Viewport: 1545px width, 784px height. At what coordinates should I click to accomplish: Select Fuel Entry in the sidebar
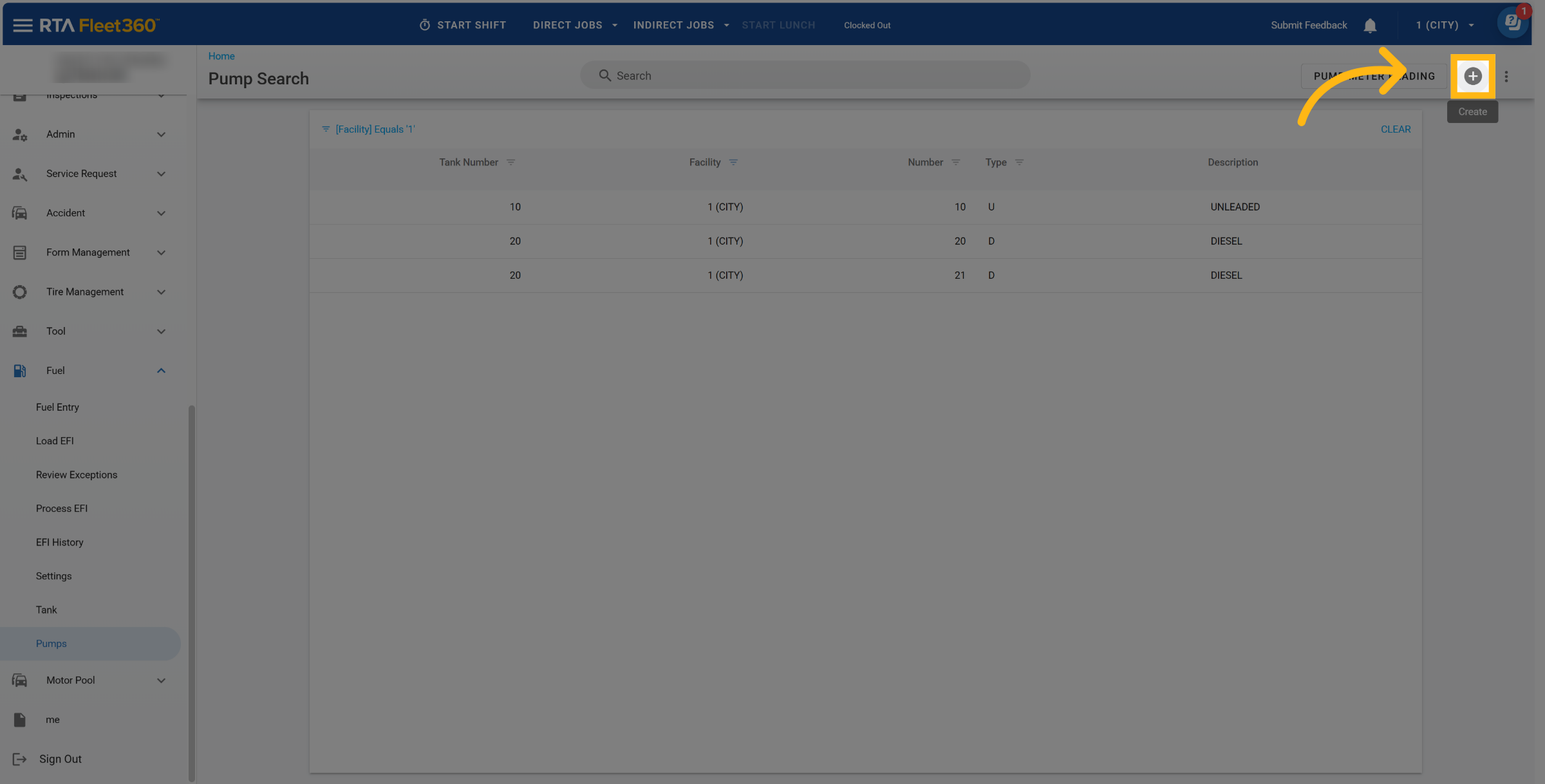tap(57, 407)
